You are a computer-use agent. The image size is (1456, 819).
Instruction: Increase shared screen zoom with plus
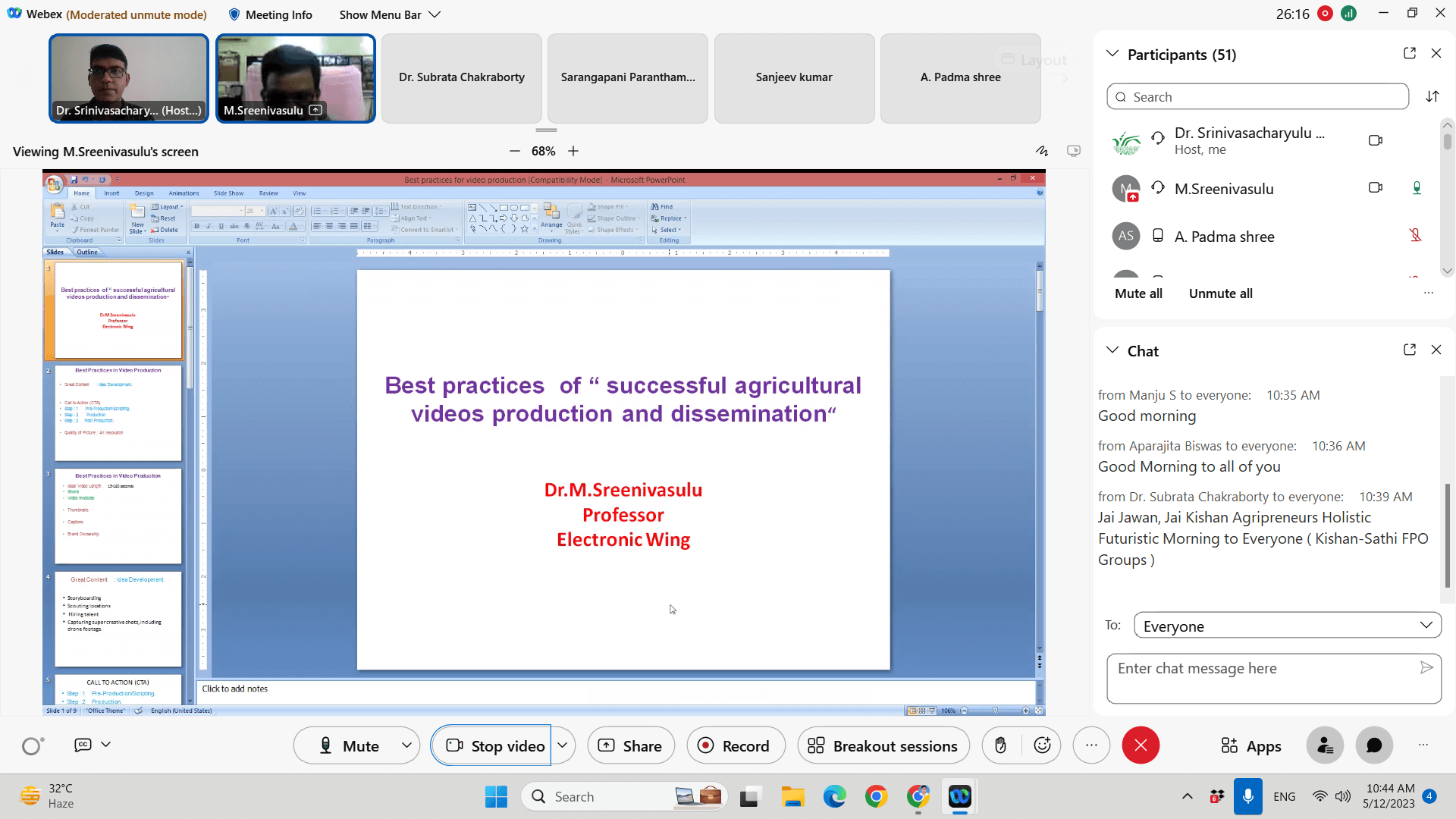coord(573,151)
